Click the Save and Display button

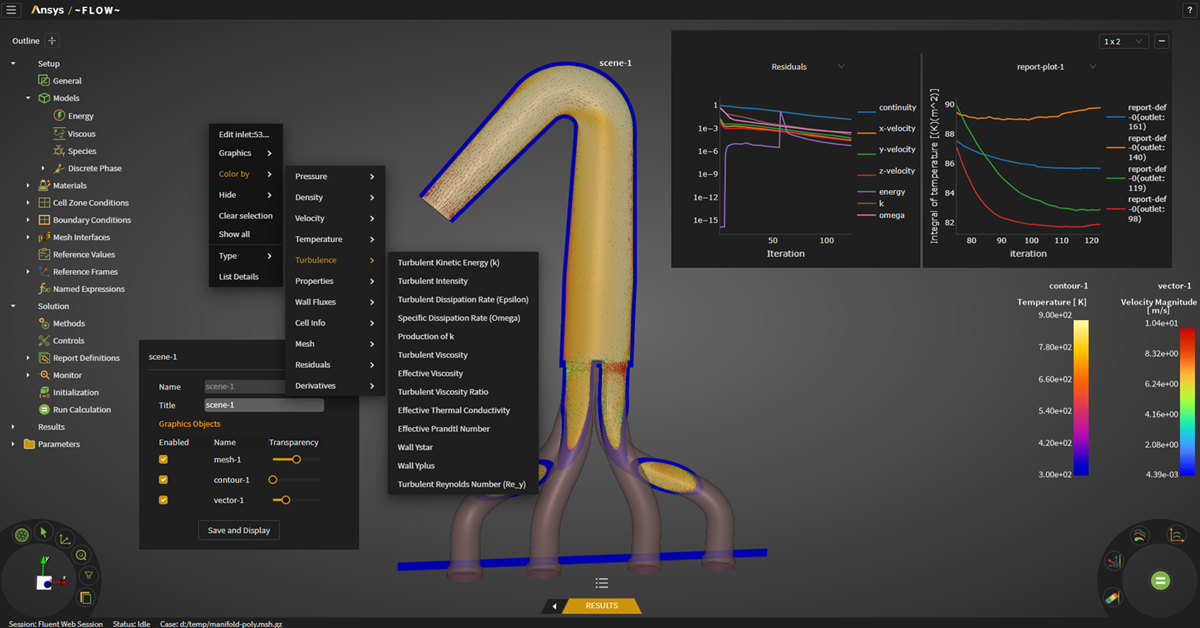coord(238,530)
